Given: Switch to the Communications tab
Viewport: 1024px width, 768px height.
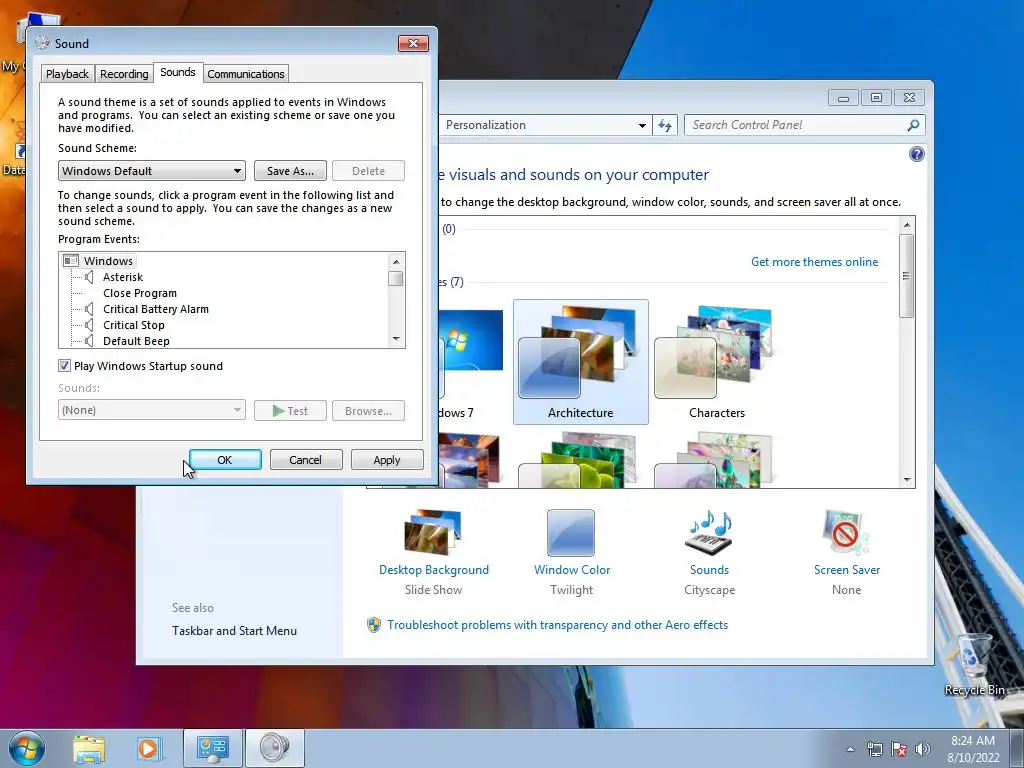Looking at the screenshot, I should pos(246,74).
